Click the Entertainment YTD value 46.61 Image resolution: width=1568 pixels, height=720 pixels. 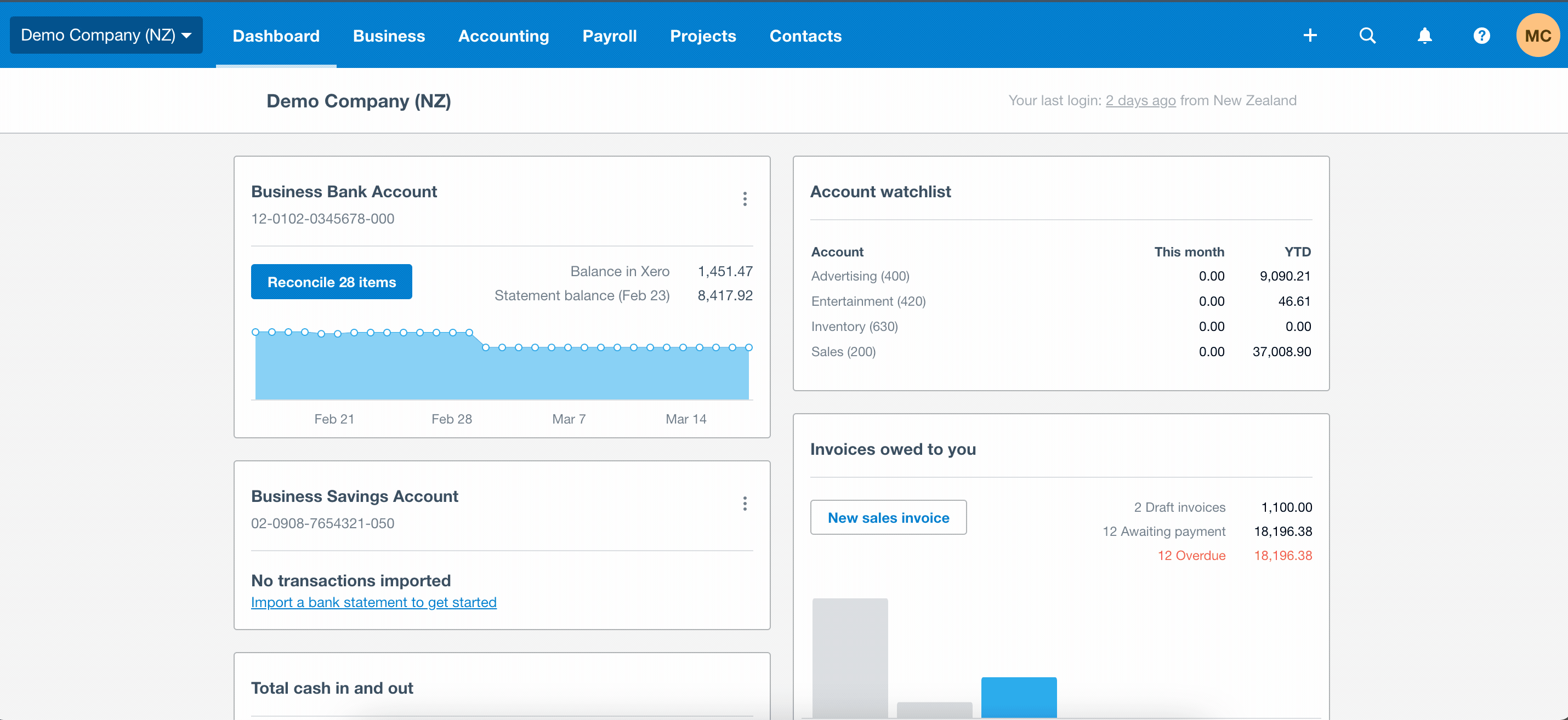[x=1294, y=301]
